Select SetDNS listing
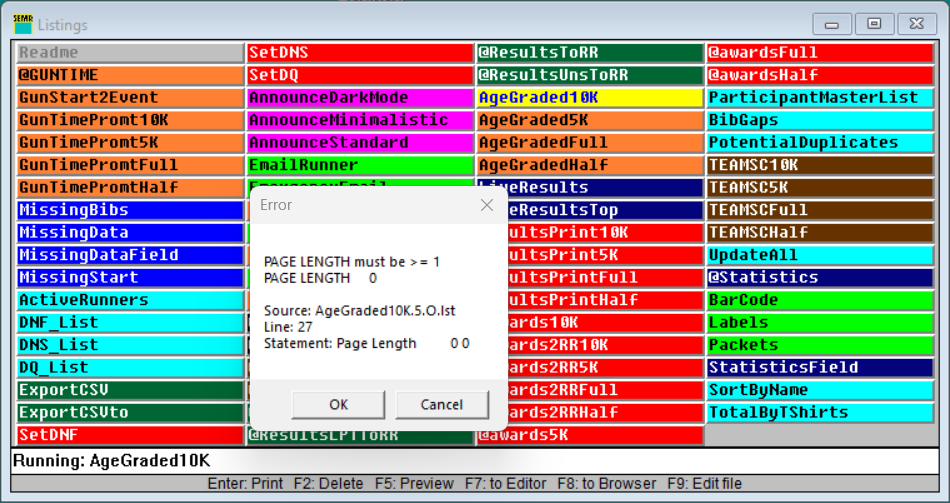The height and width of the screenshot is (503, 950). (360, 53)
